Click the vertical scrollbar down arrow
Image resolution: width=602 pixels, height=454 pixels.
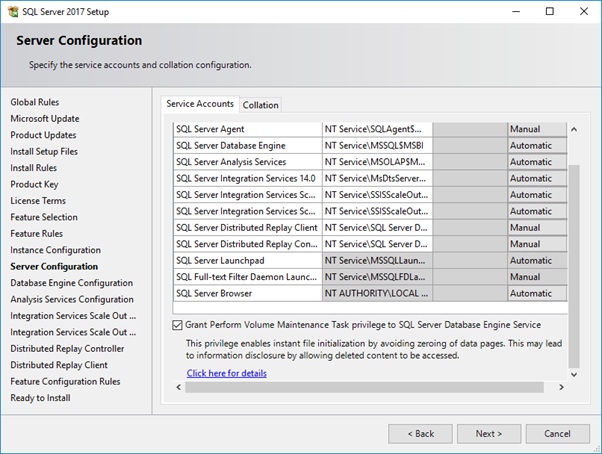tap(574, 375)
